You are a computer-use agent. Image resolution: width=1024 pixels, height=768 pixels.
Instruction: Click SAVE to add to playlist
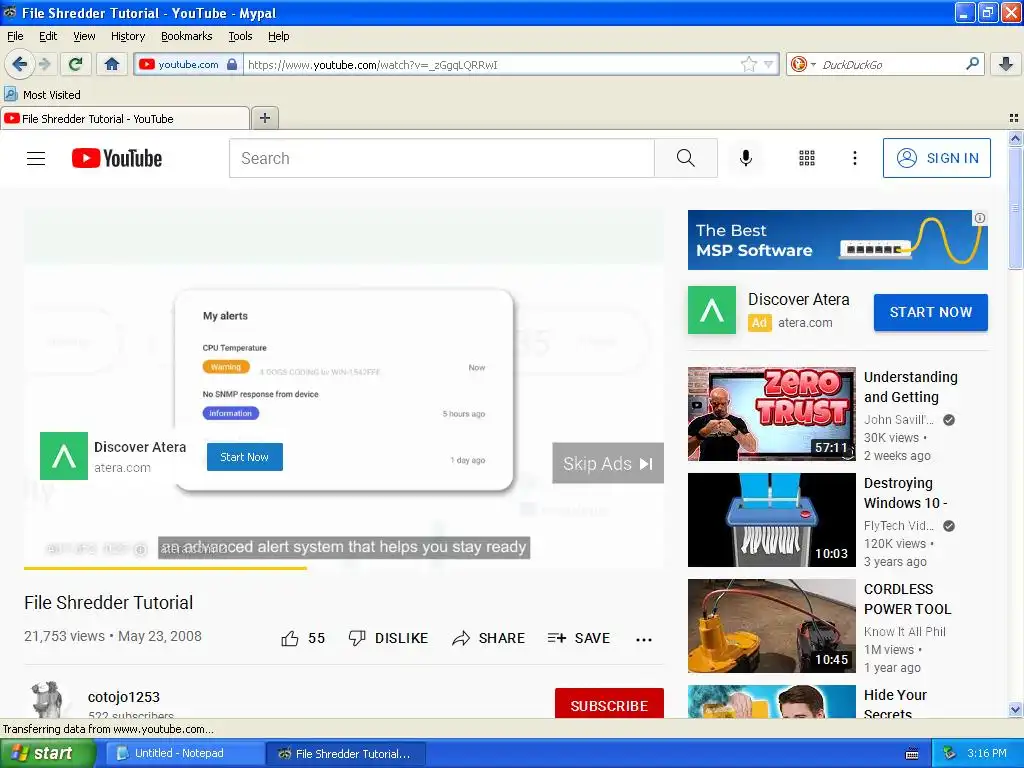(x=579, y=638)
